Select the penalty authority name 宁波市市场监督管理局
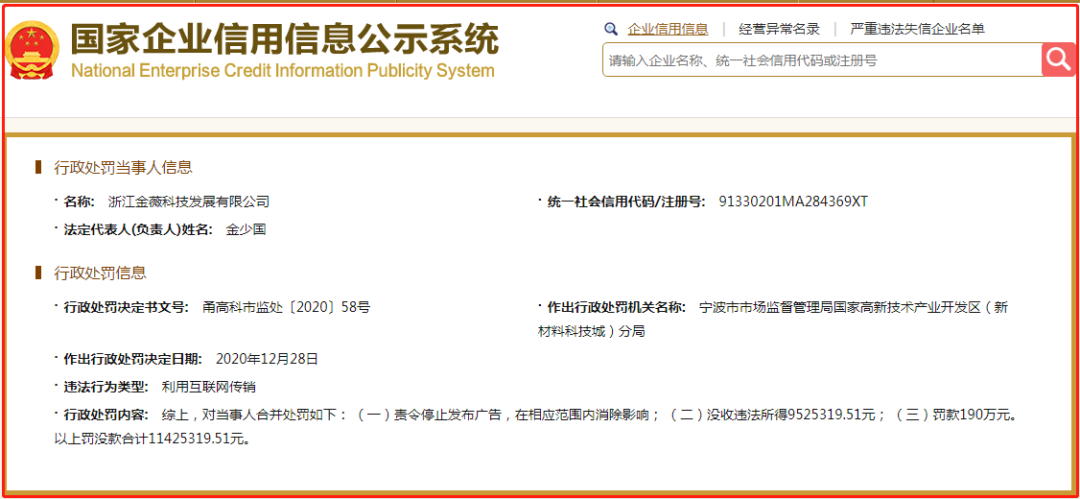Viewport: 1080px width, 499px height. (x=766, y=307)
